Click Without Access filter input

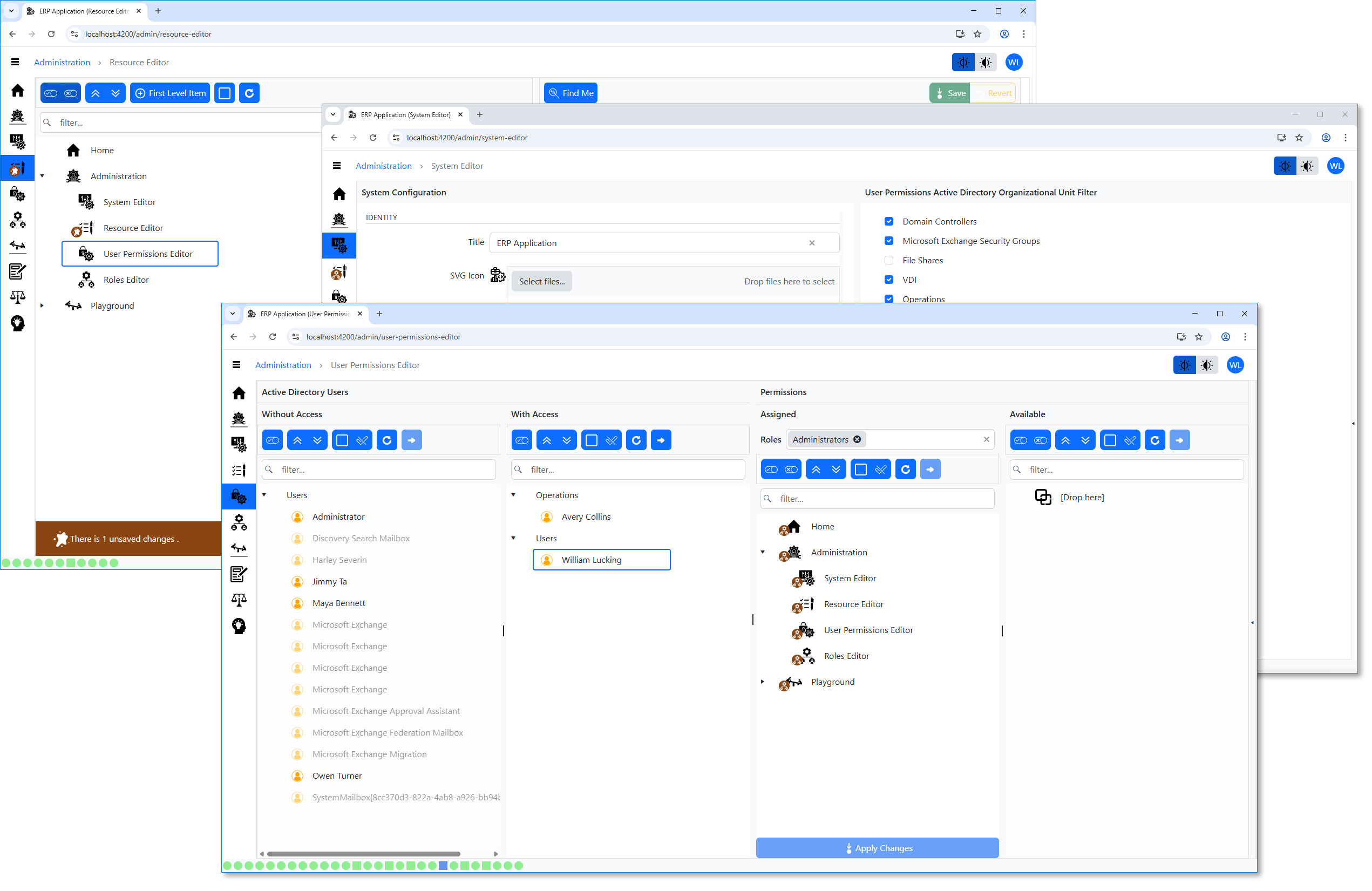pos(379,470)
